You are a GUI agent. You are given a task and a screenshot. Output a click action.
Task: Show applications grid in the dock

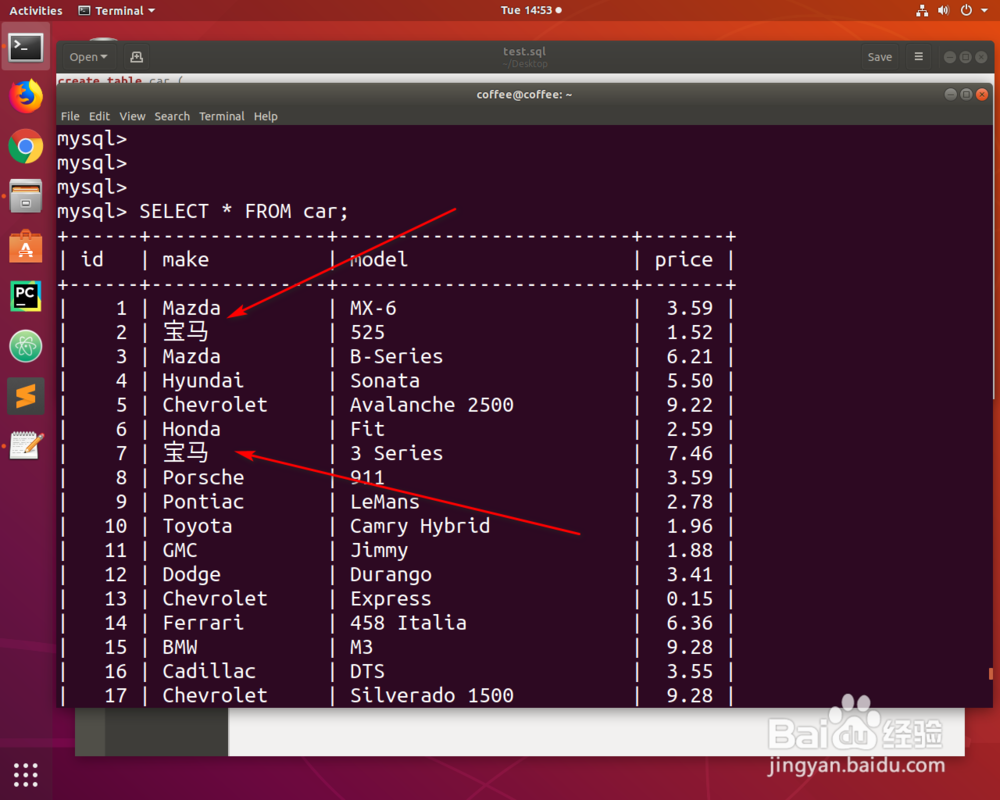[26, 774]
